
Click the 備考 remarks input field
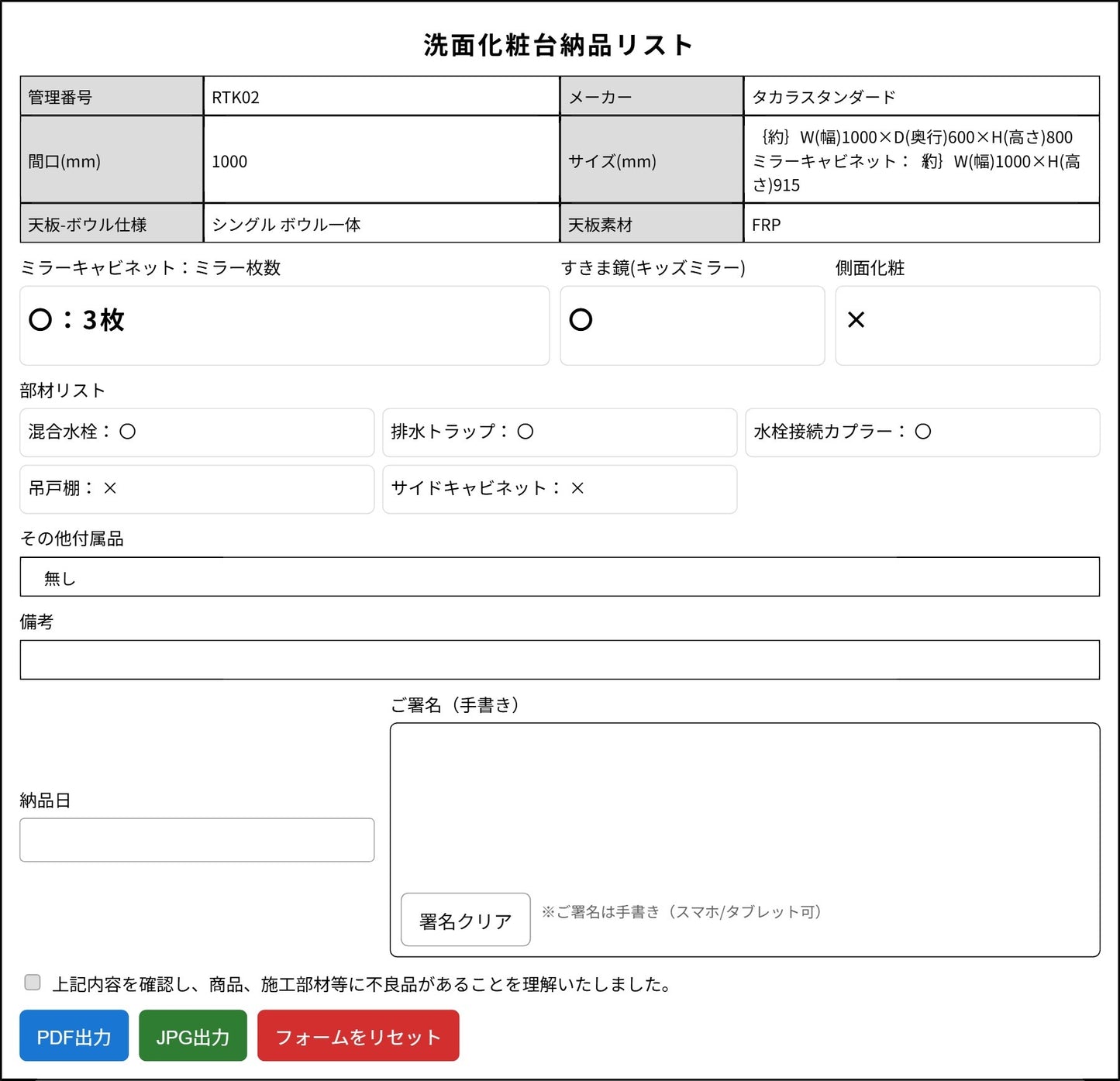[560, 659]
